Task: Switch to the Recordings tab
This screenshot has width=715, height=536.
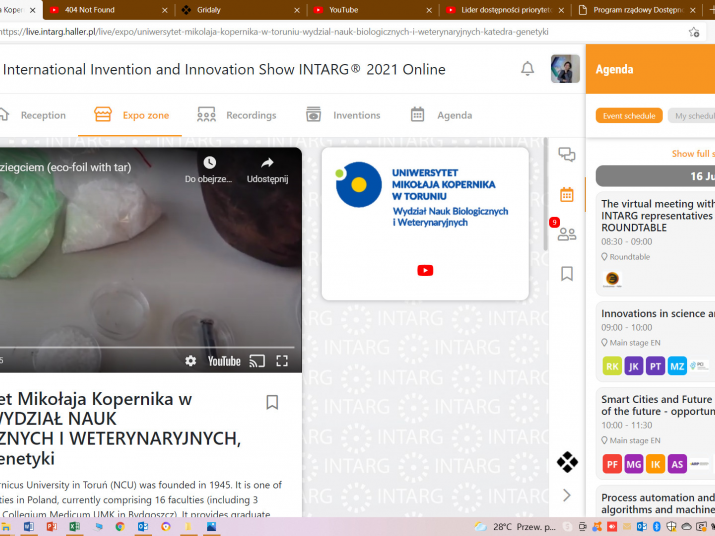Action: 236,115
